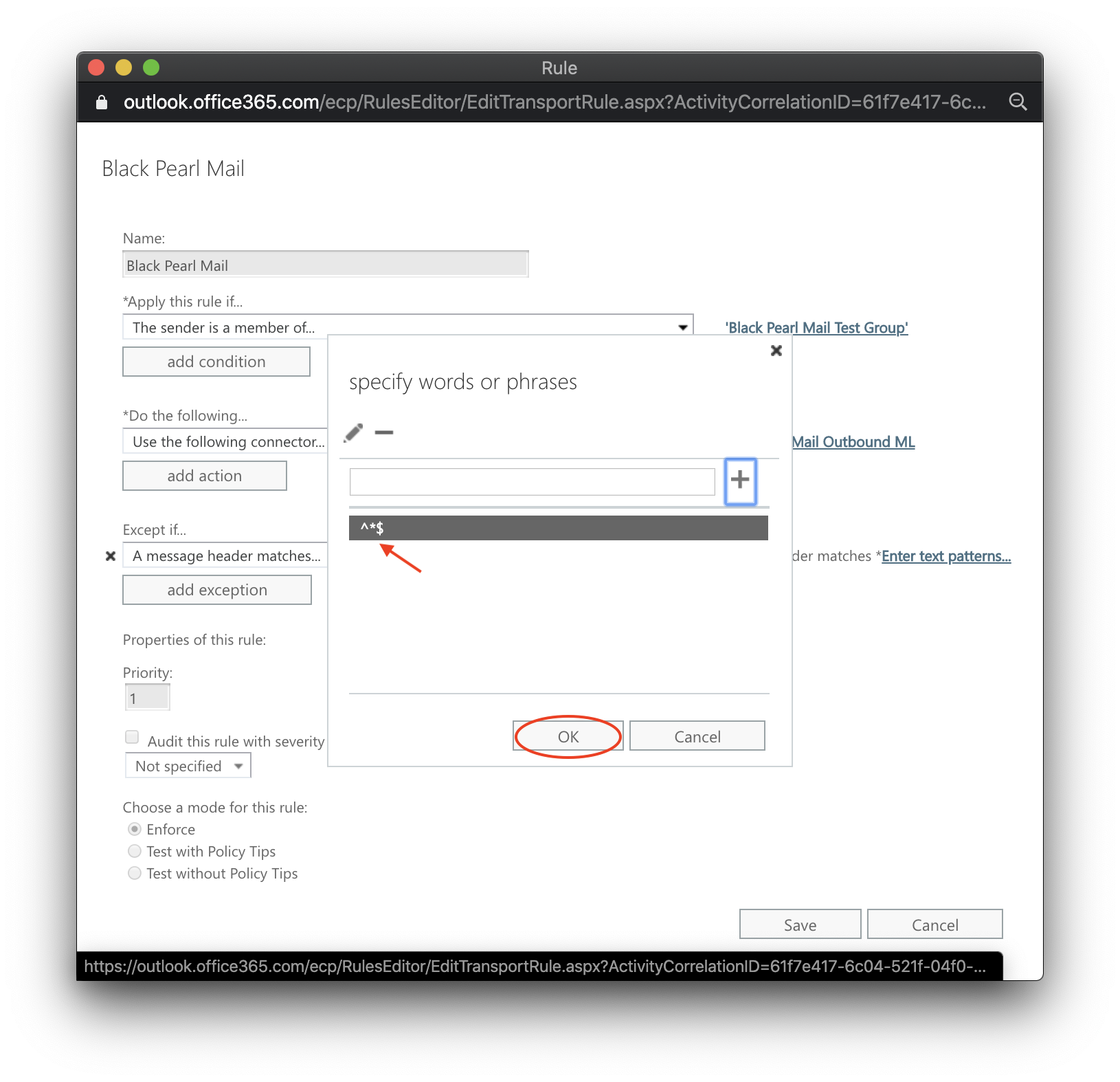This screenshot has height=1082, width=1120.
Task: Save the transport rule
Action: tap(800, 925)
